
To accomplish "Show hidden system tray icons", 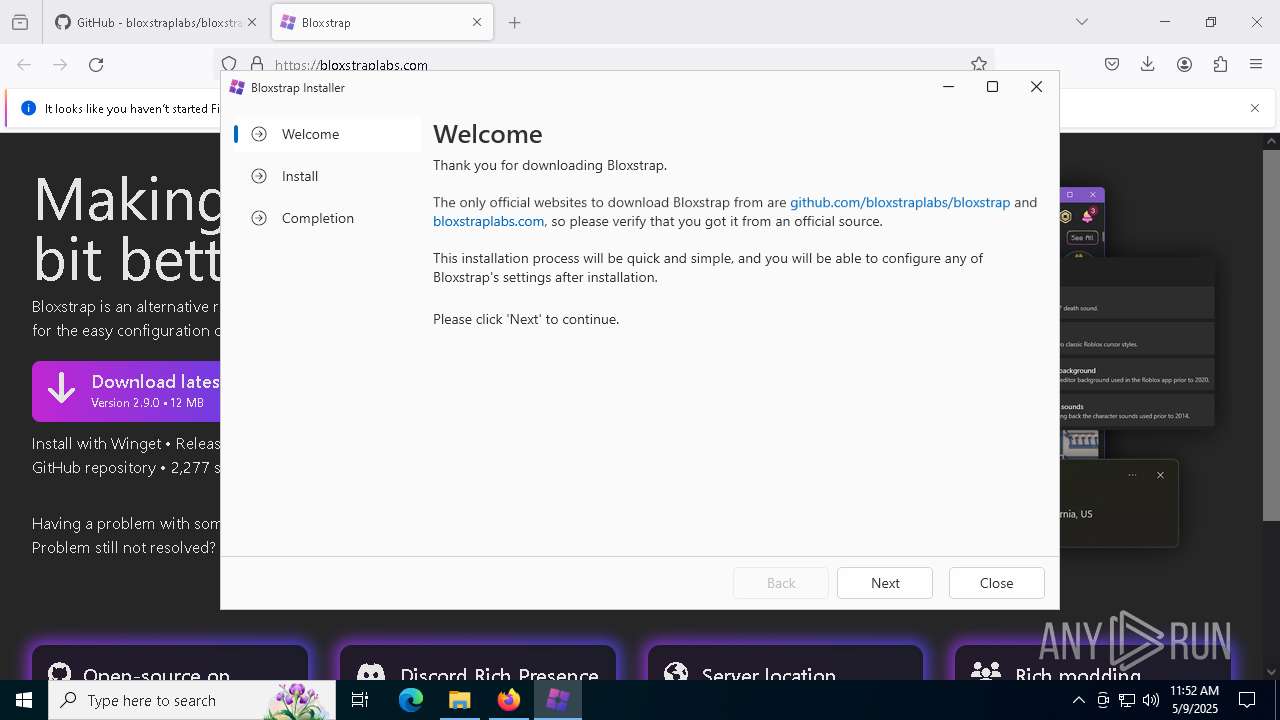I will click(x=1078, y=700).
